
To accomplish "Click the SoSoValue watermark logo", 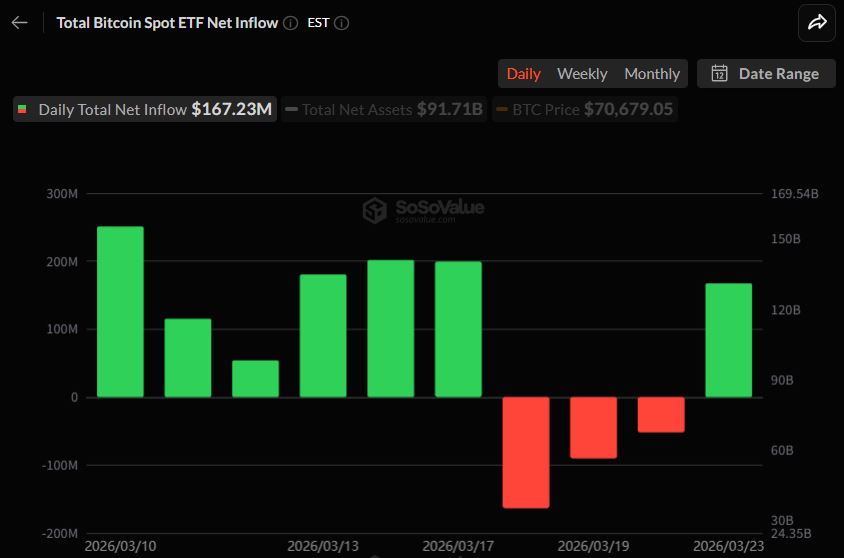I will (375, 210).
